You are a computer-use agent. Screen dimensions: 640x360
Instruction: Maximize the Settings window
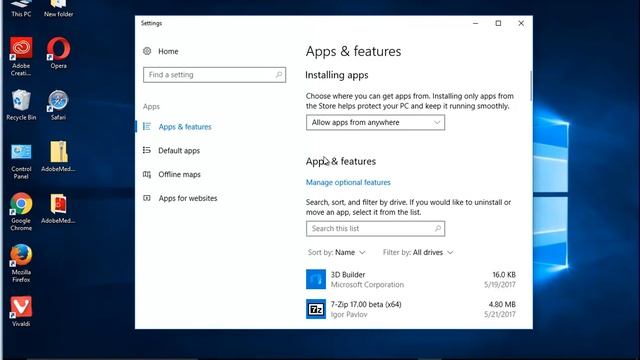pyautogui.click(x=498, y=23)
